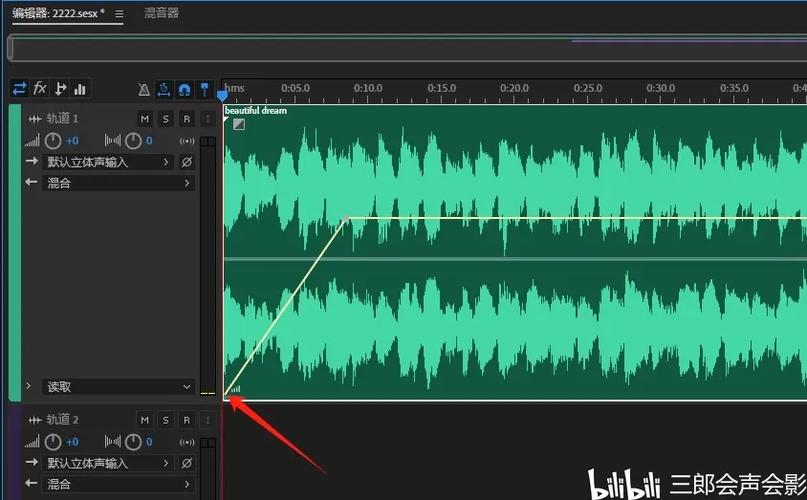This screenshot has height=500, width=807.
Task: Mute Track 2 with M button
Action: click(x=145, y=420)
